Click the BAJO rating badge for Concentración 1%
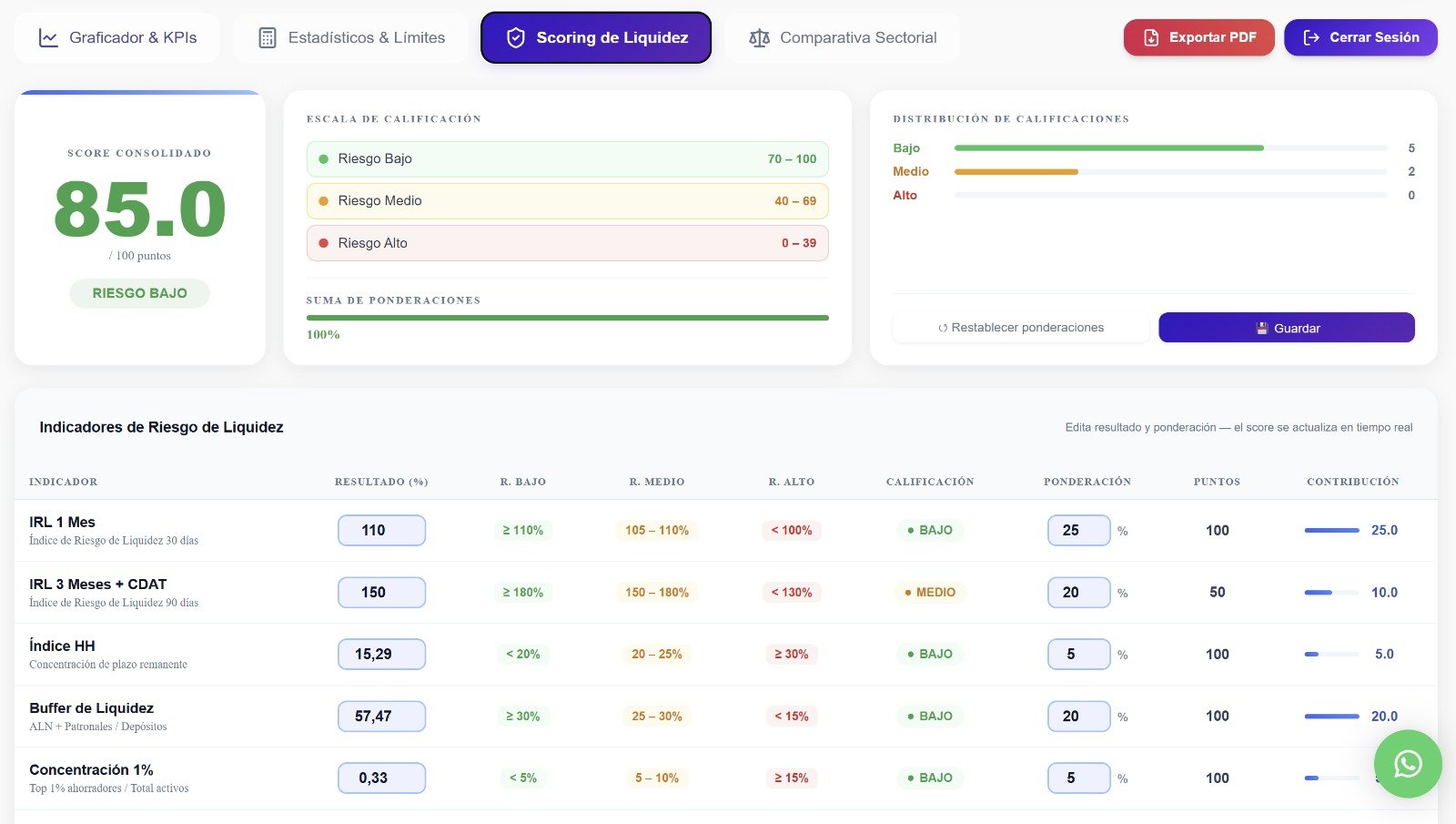1456x824 pixels. pos(930,778)
